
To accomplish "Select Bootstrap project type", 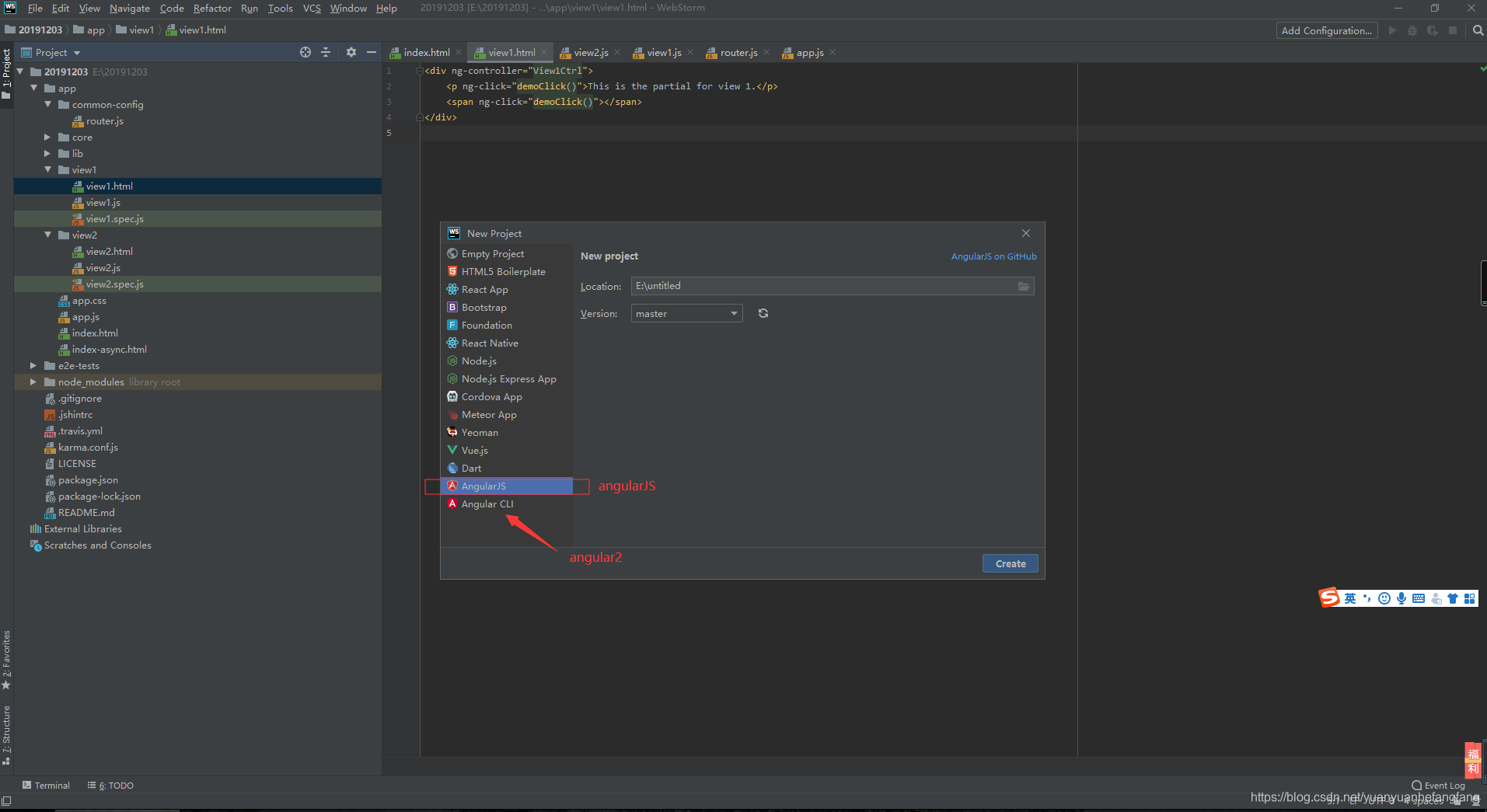I will 506,307.
